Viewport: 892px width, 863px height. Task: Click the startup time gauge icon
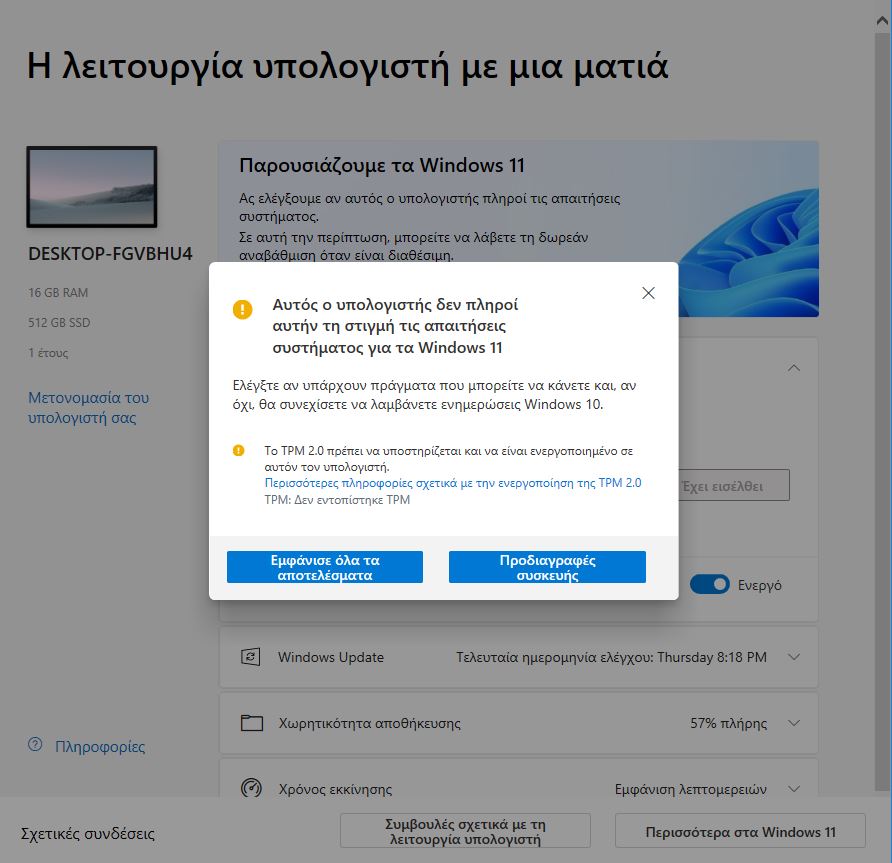tap(251, 788)
